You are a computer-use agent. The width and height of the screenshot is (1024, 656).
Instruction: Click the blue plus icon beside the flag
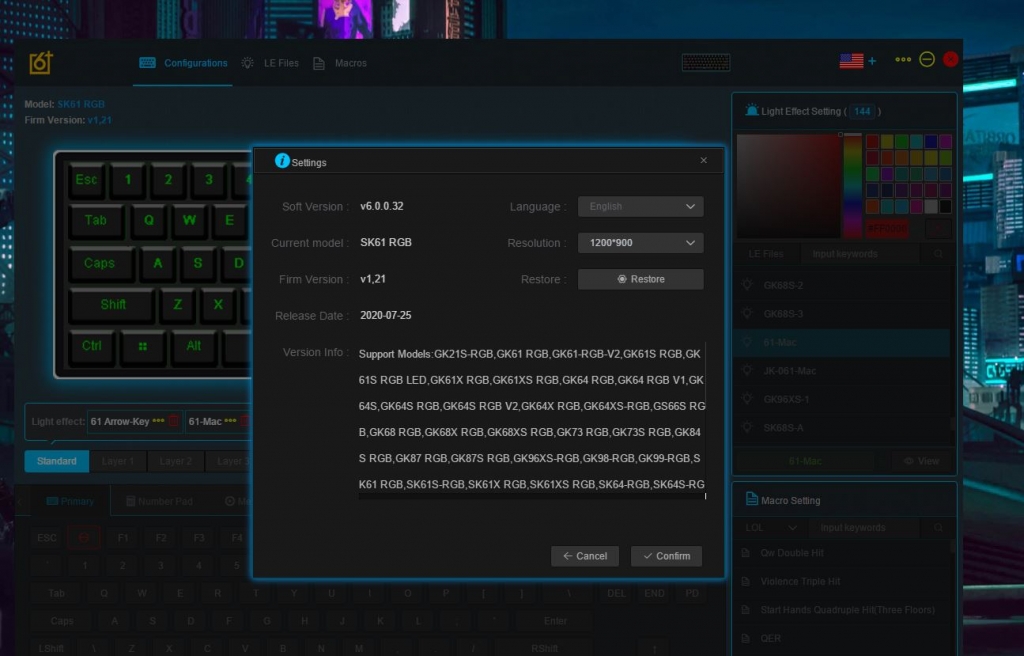(x=872, y=61)
